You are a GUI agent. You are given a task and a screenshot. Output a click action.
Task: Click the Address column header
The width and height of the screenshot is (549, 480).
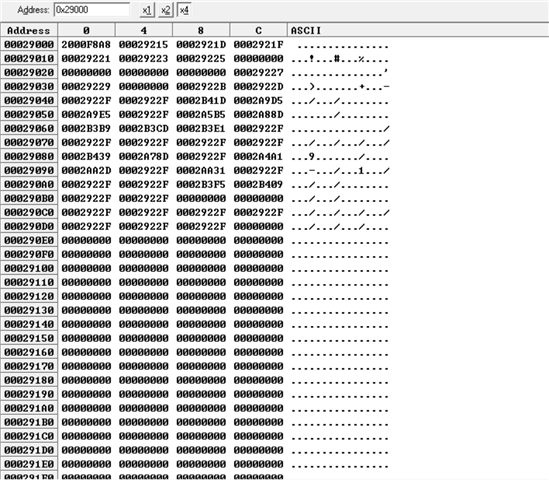[x=29, y=30]
